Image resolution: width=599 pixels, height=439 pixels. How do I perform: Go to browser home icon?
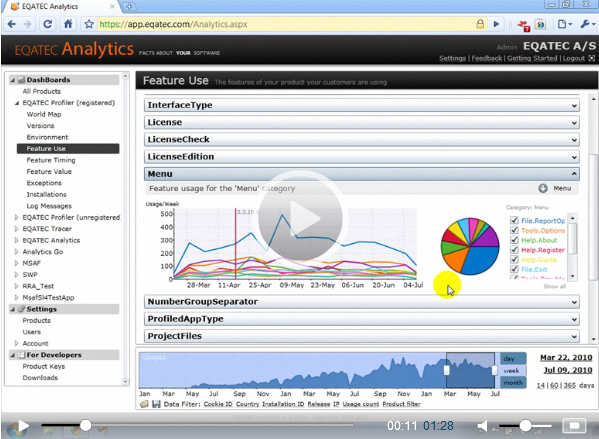point(68,24)
